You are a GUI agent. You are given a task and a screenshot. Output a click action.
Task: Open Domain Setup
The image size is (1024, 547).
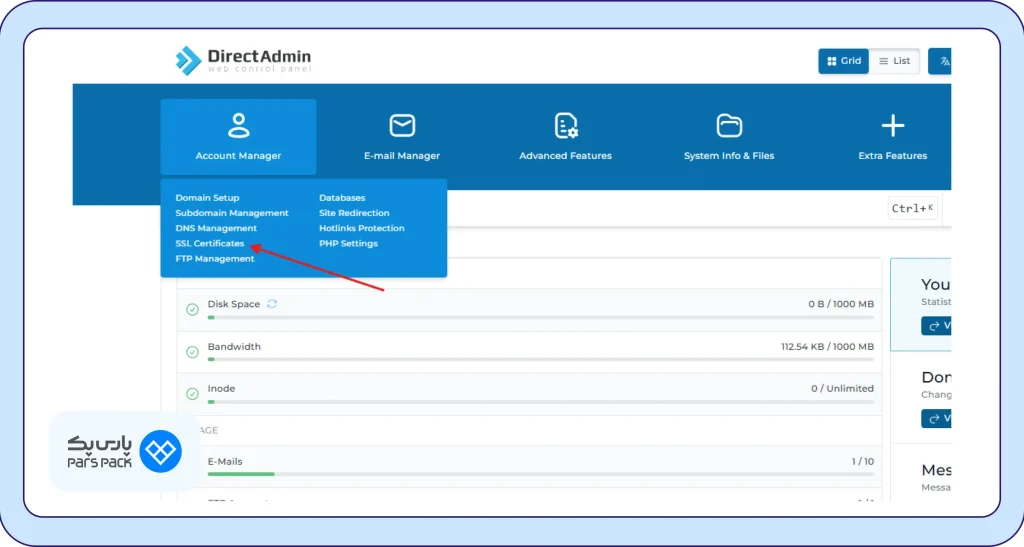(207, 198)
